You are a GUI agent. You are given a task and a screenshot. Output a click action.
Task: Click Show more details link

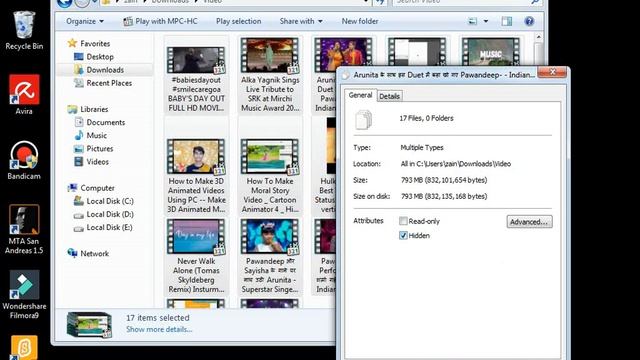pyautogui.click(x=159, y=329)
